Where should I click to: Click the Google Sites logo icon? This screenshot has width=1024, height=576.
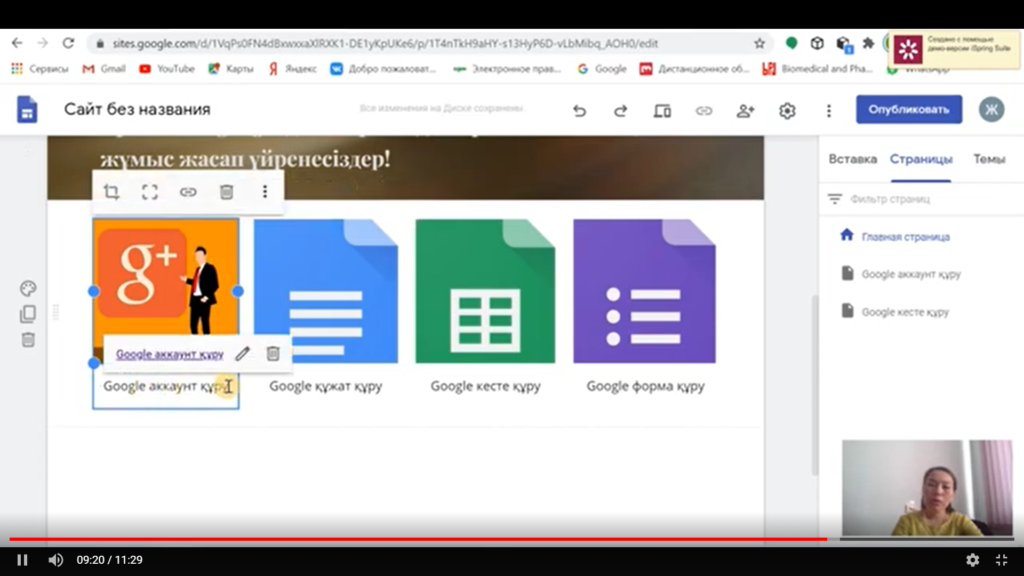click(x=27, y=109)
